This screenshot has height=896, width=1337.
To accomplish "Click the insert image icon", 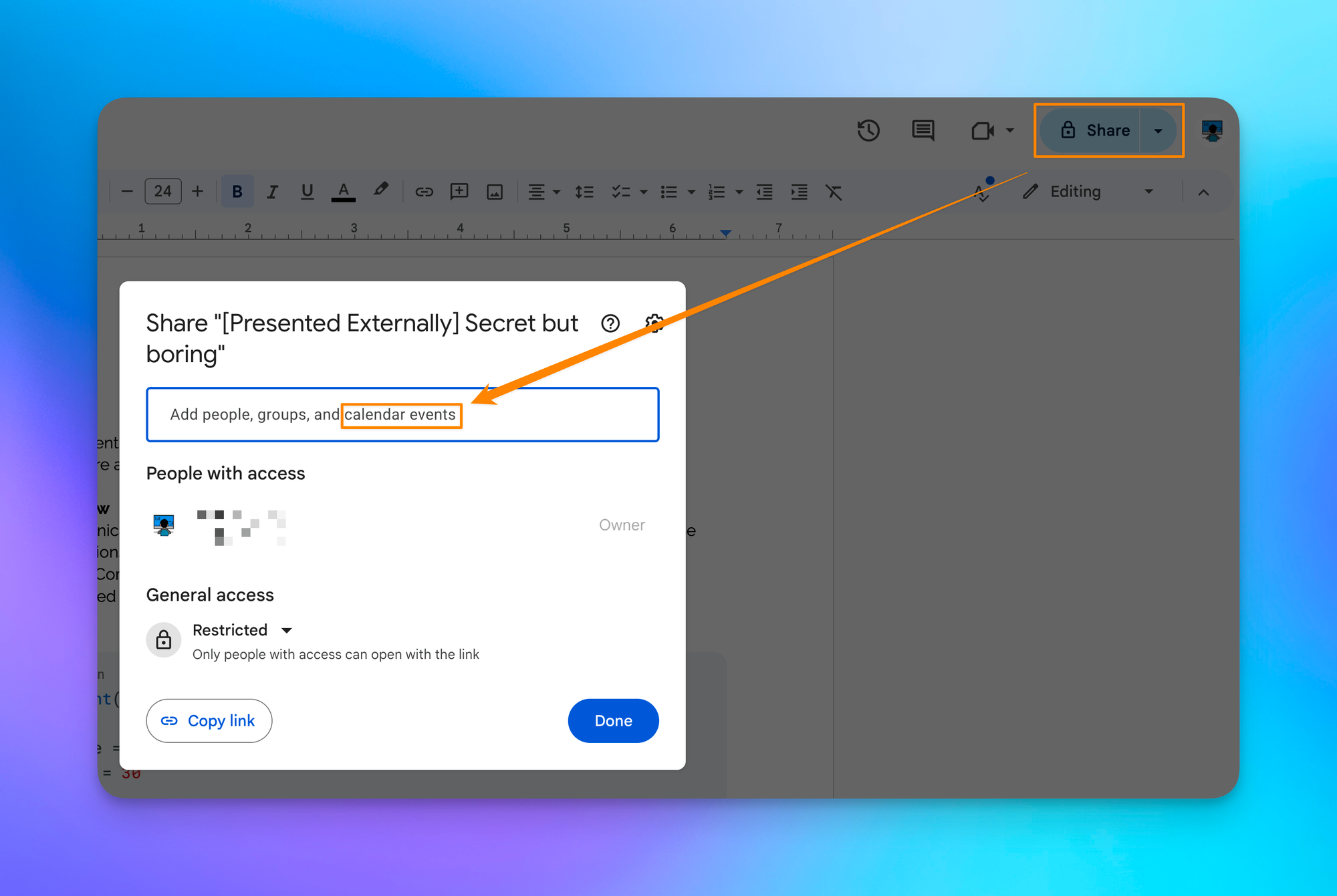I will pyautogui.click(x=495, y=192).
